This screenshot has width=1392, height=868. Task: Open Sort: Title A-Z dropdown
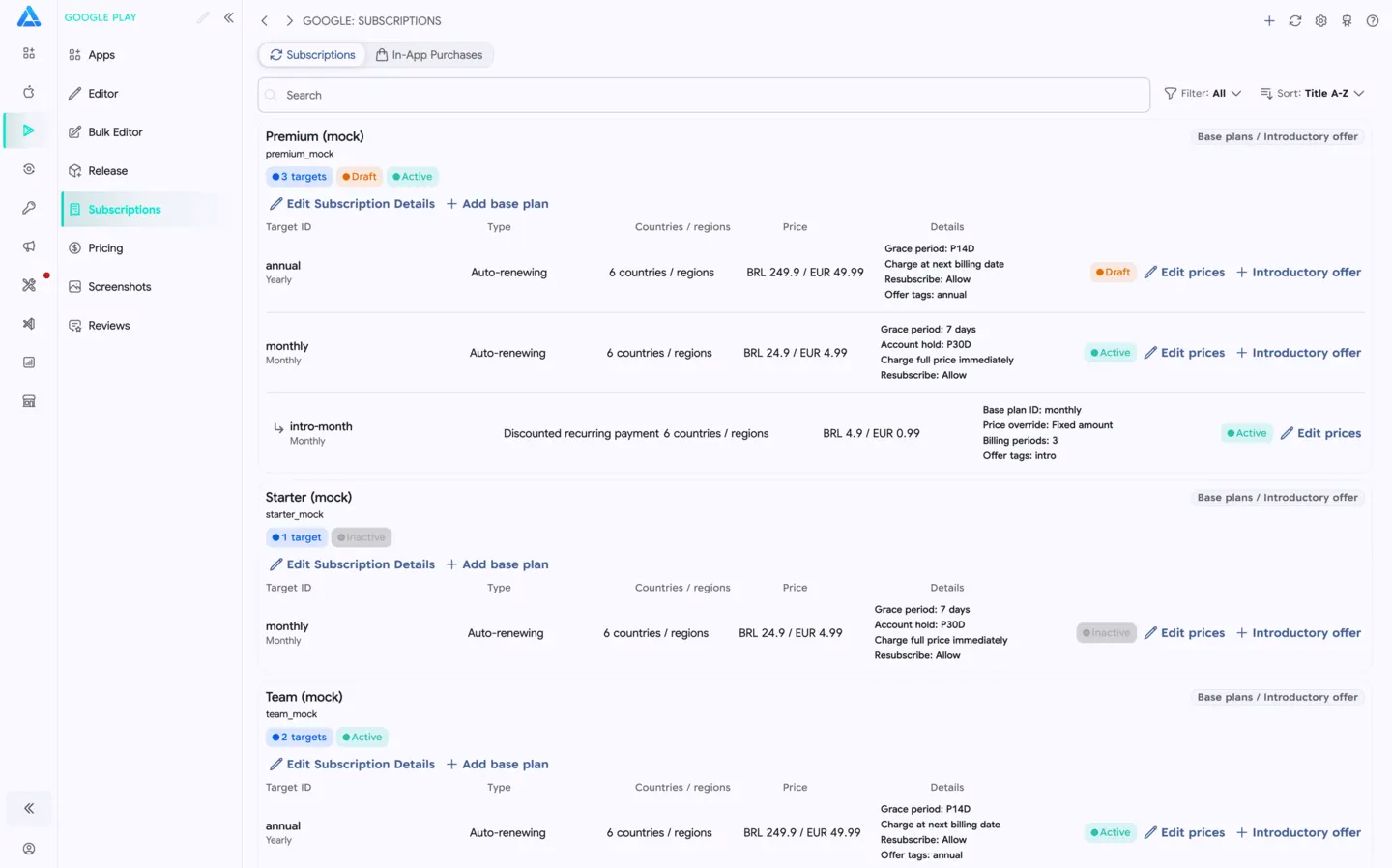[x=1312, y=94]
